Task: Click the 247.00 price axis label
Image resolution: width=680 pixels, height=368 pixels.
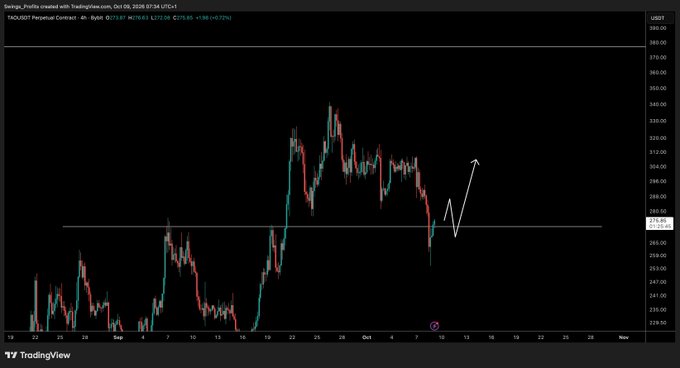Action: [657, 282]
